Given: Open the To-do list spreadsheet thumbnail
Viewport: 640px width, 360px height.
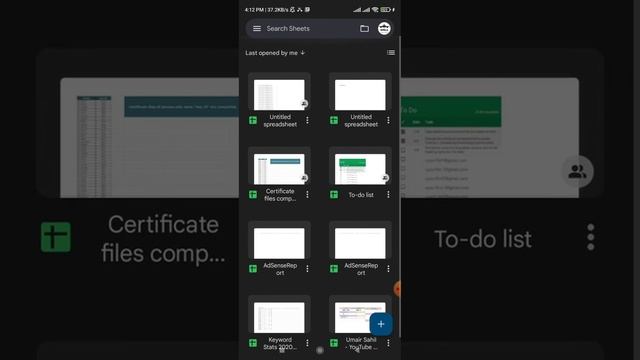Looking at the screenshot, I should tap(360, 169).
